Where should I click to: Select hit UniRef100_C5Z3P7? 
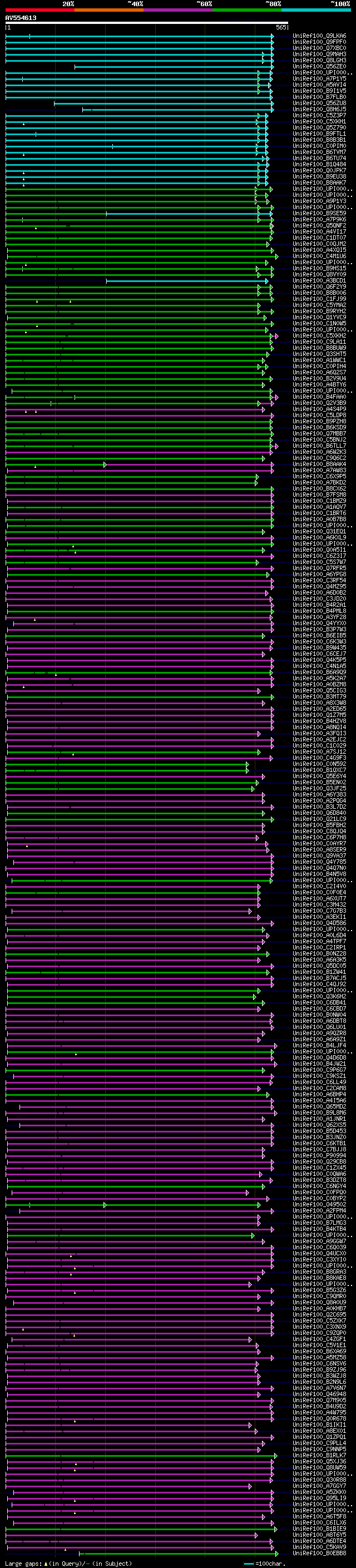pyautogui.click(x=319, y=115)
